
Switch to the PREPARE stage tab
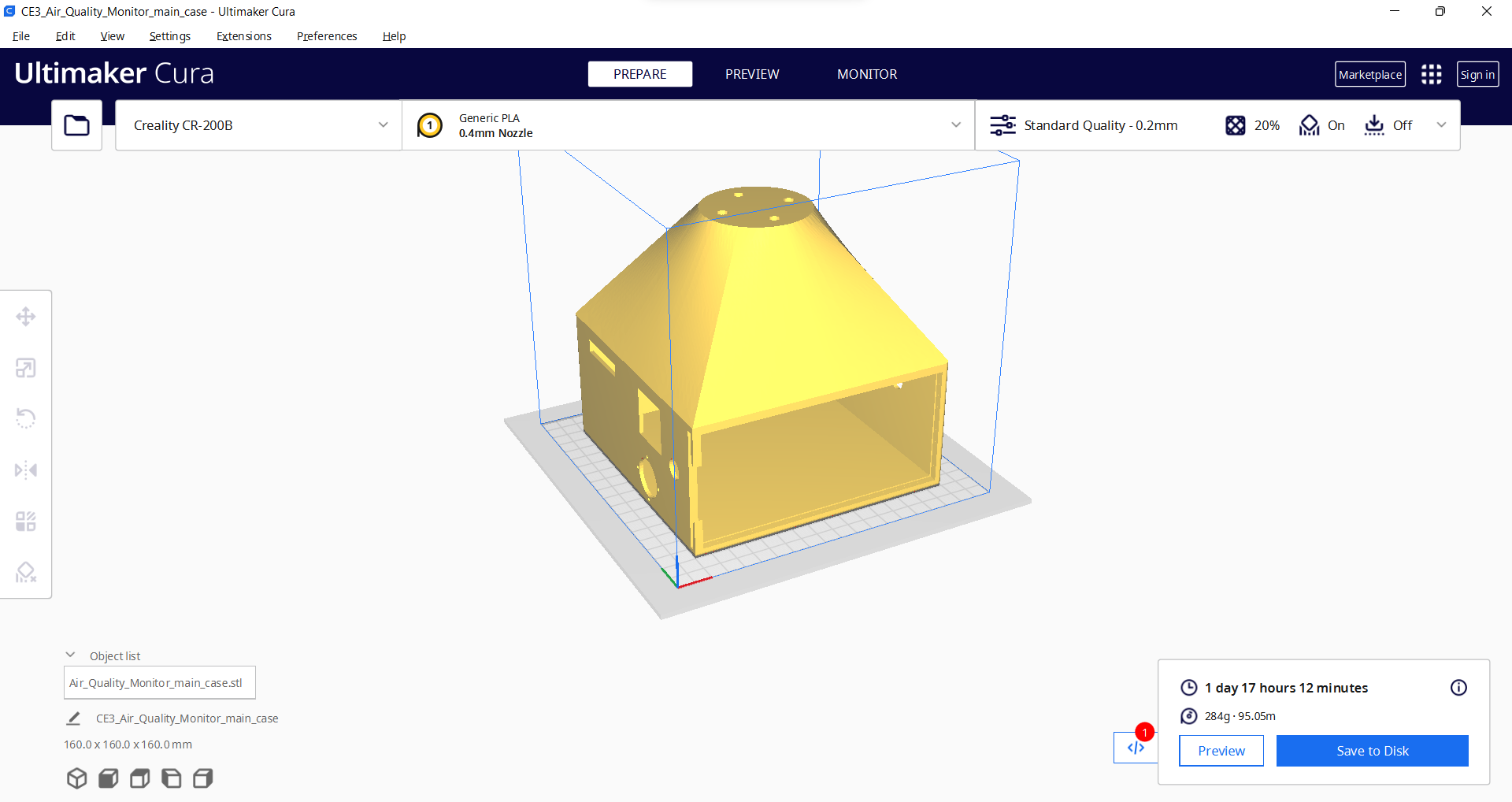(x=640, y=74)
